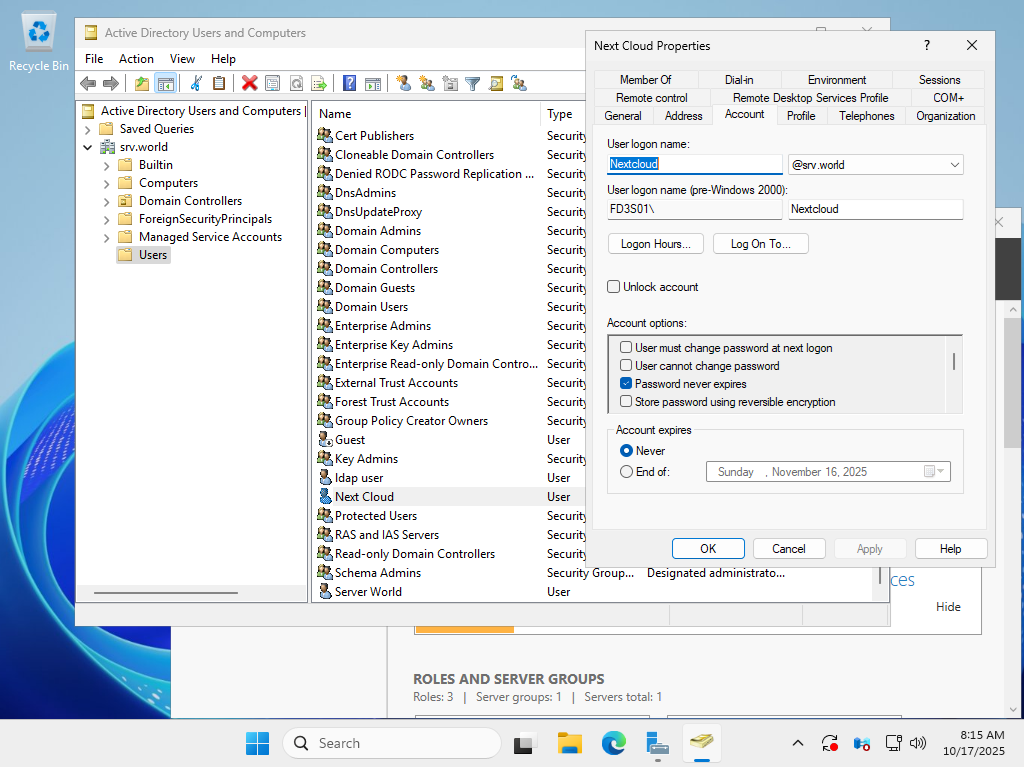Click the red Delete icon in toolbar
Image resolution: width=1024 pixels, height=767 pixels.
(249, 84)
